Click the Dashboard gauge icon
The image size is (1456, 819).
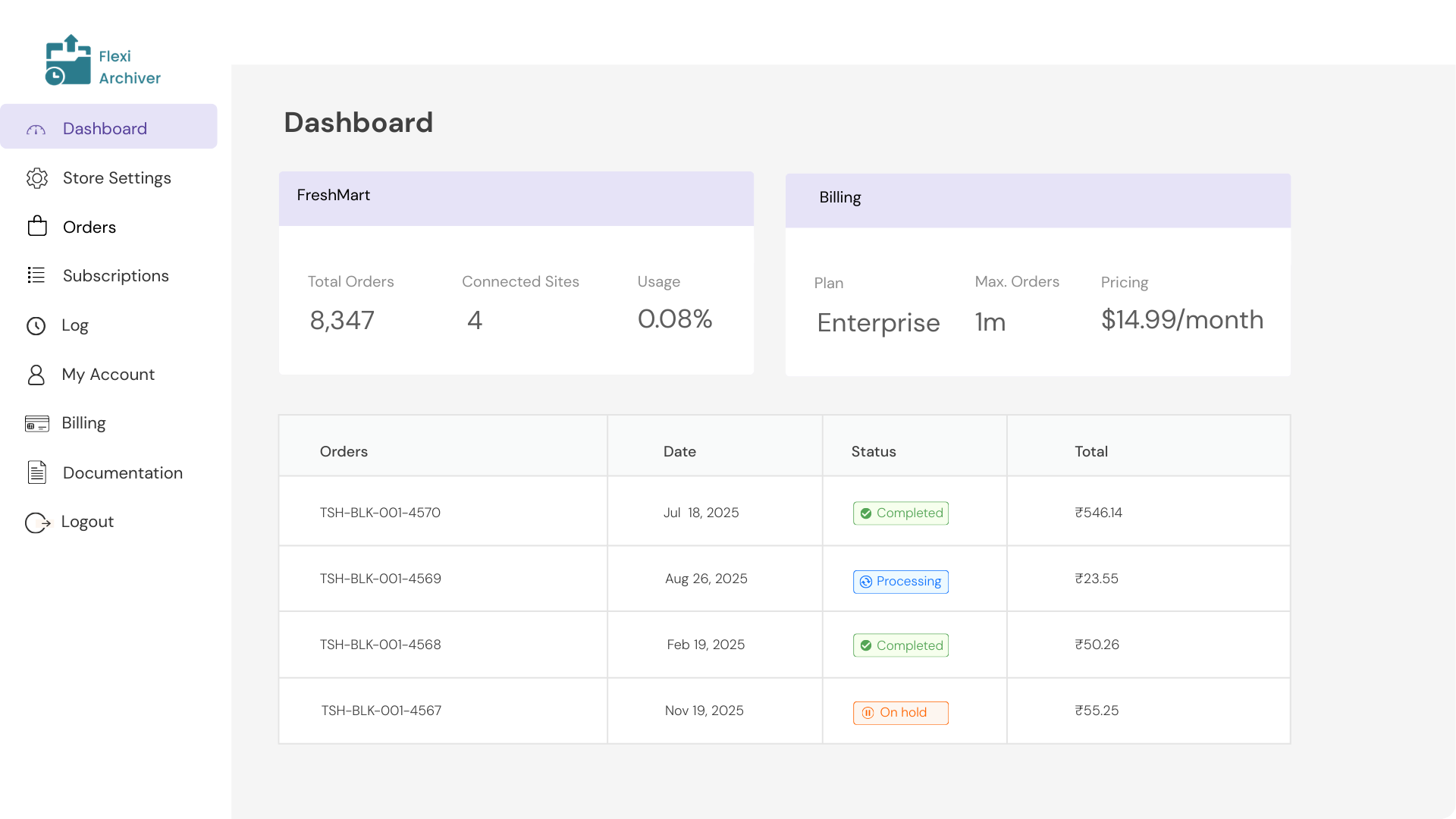[x=36, y=130]
